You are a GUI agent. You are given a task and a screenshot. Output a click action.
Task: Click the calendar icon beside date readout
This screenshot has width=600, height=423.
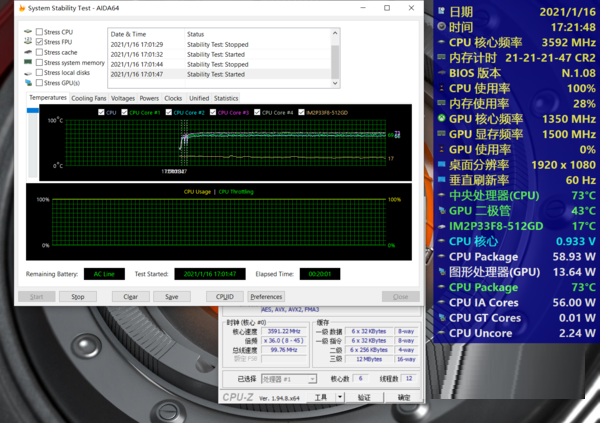pyautogui.click(x=440, y=10)
